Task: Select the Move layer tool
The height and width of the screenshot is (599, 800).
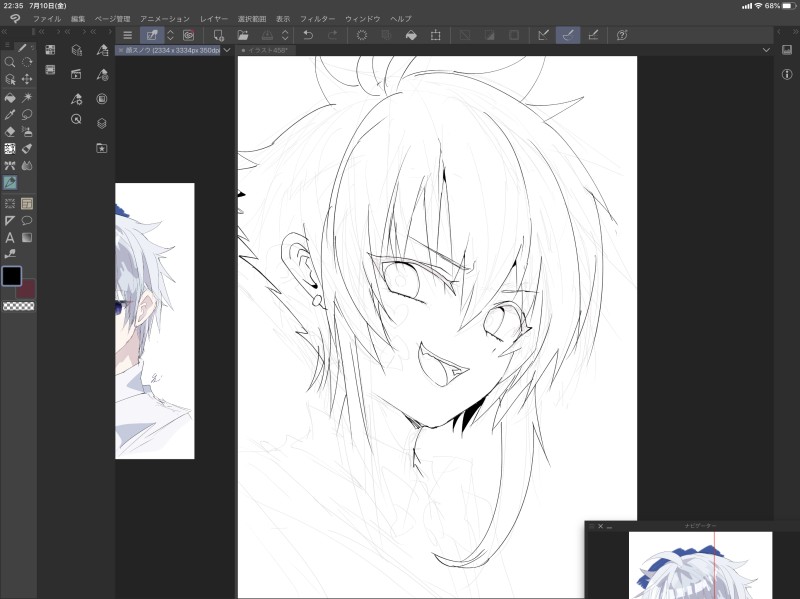Action: [x=27, y=80]
